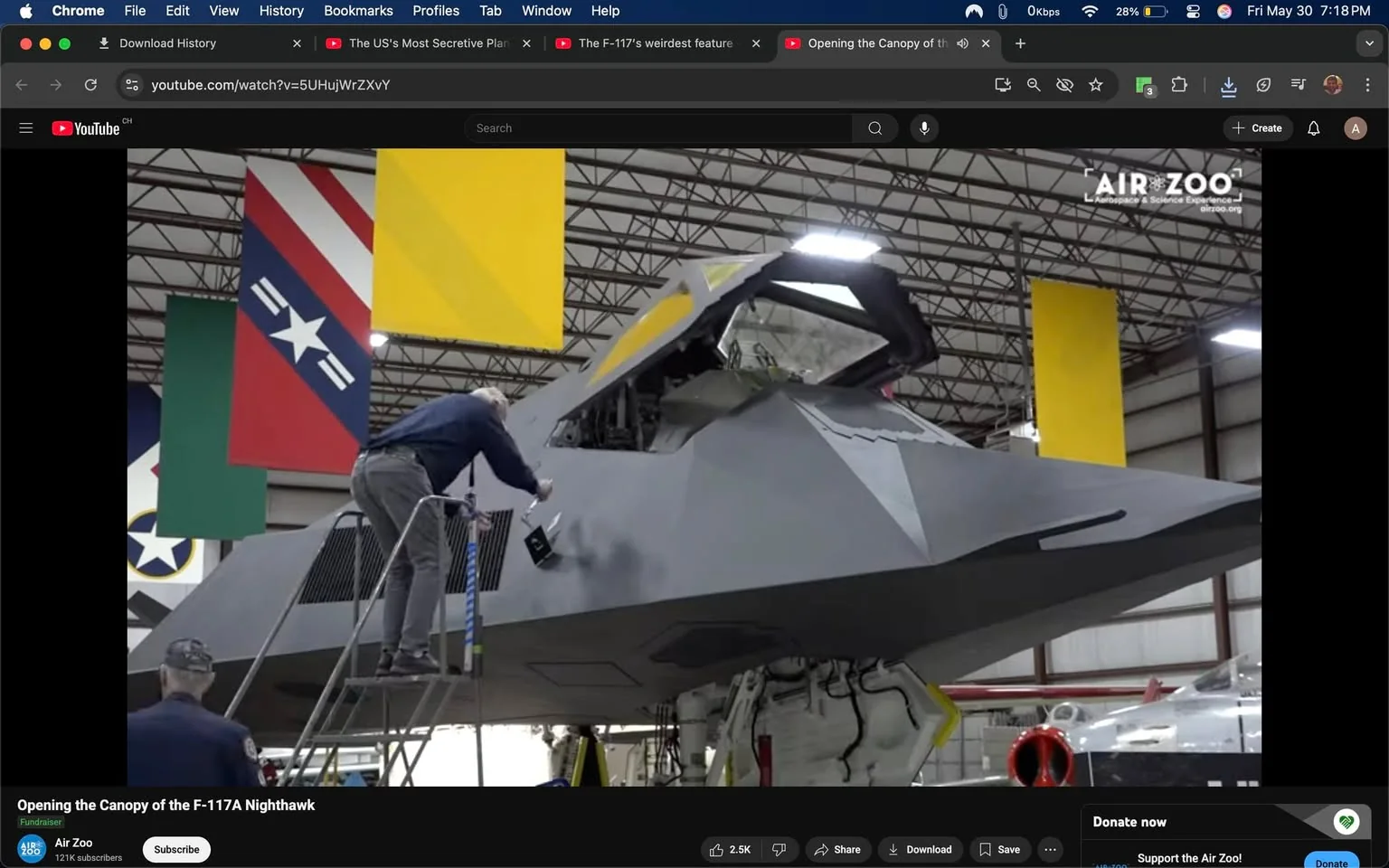Go back to previous page
Viewport: 1389px width, 868px height.
(22, 85)
